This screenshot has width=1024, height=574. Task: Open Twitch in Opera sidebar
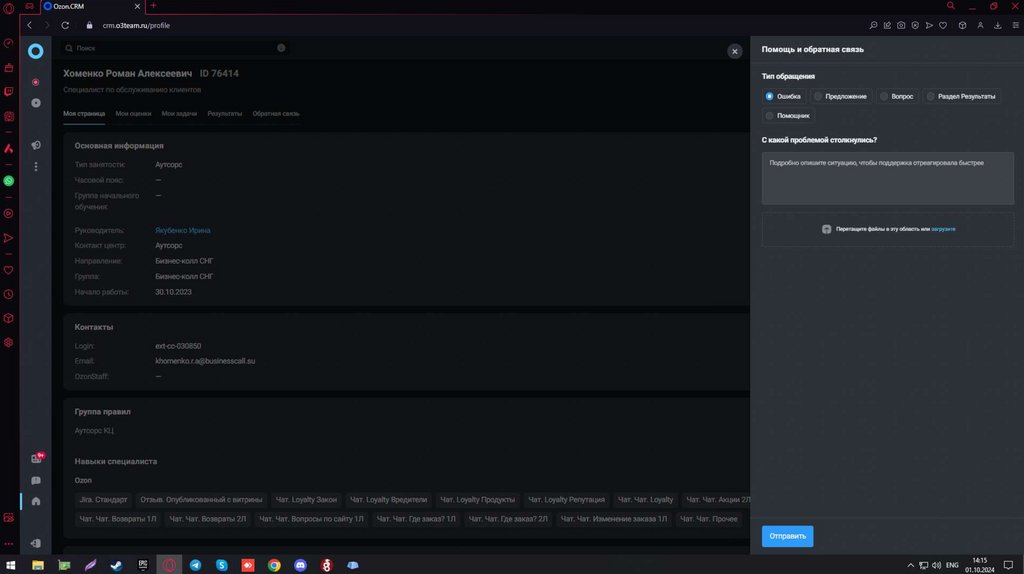tap(8, 91)
